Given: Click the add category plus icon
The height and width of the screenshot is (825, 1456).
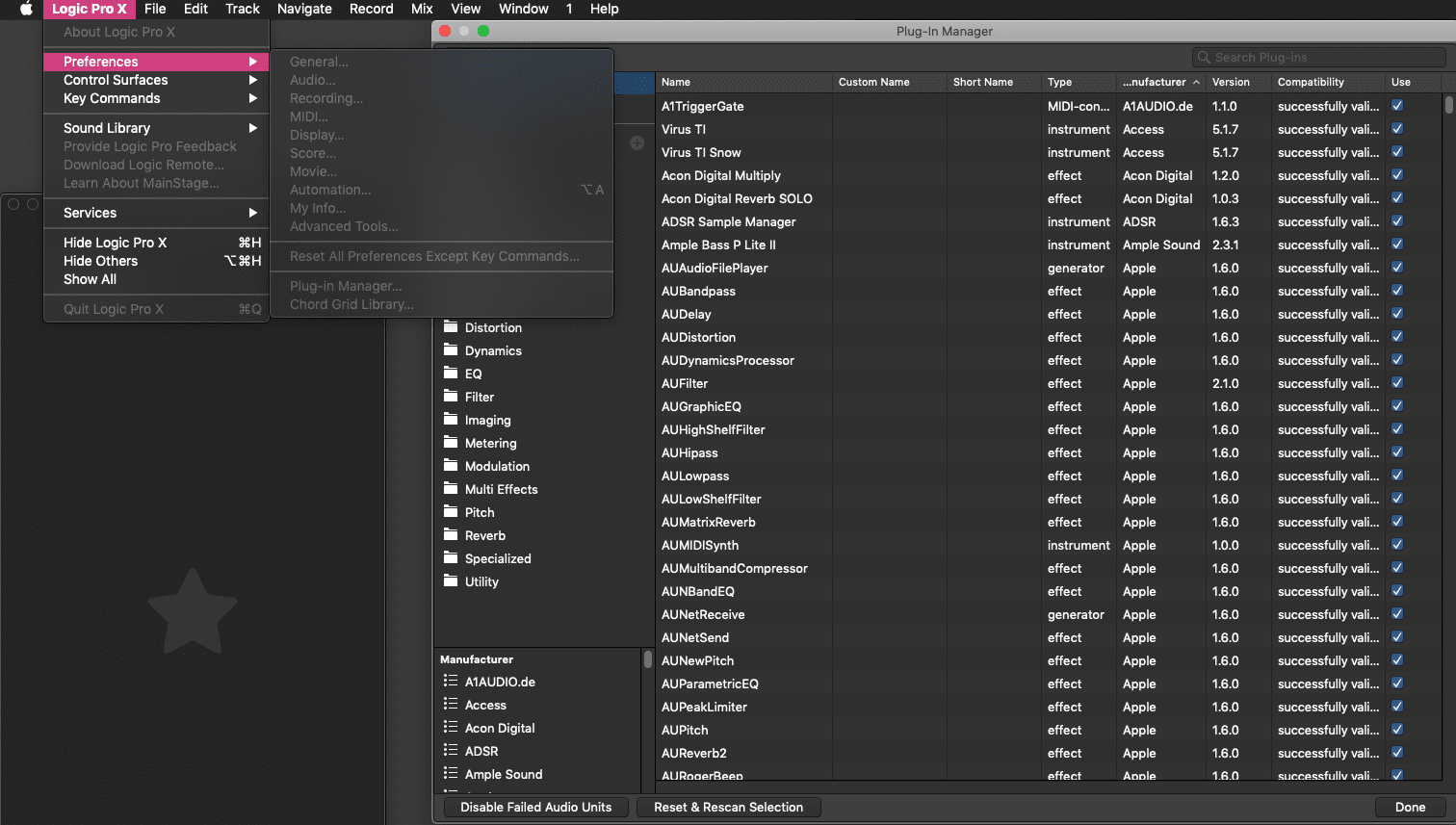Looking at the screenshot, I should pyautogui.click(x=637, y=143).
